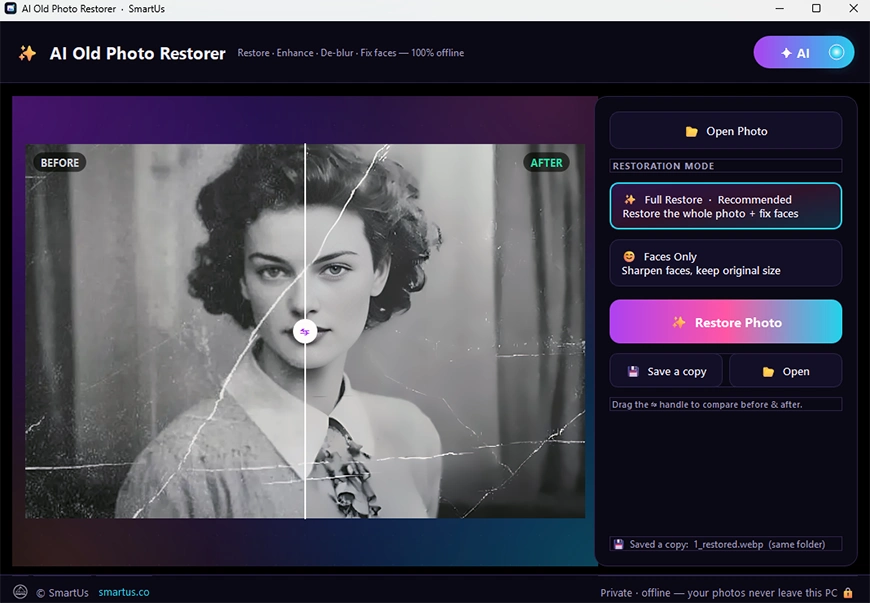Click the SmartUs round logo in the footer
870x603 pixels.
pyautogui.click(x=21, y=592)
